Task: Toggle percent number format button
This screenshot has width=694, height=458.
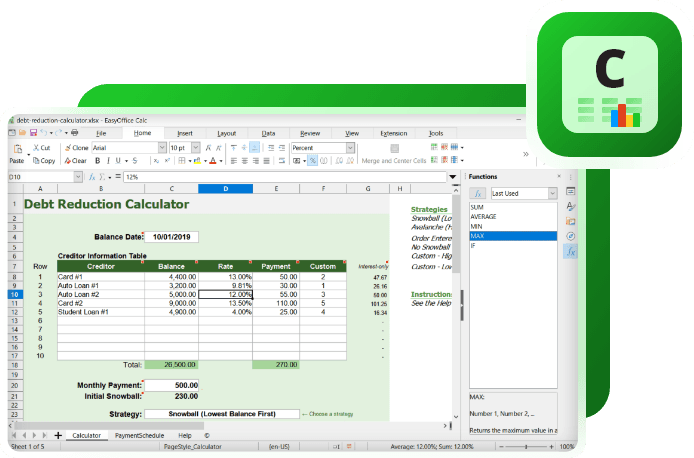Action: pos(312,160)
